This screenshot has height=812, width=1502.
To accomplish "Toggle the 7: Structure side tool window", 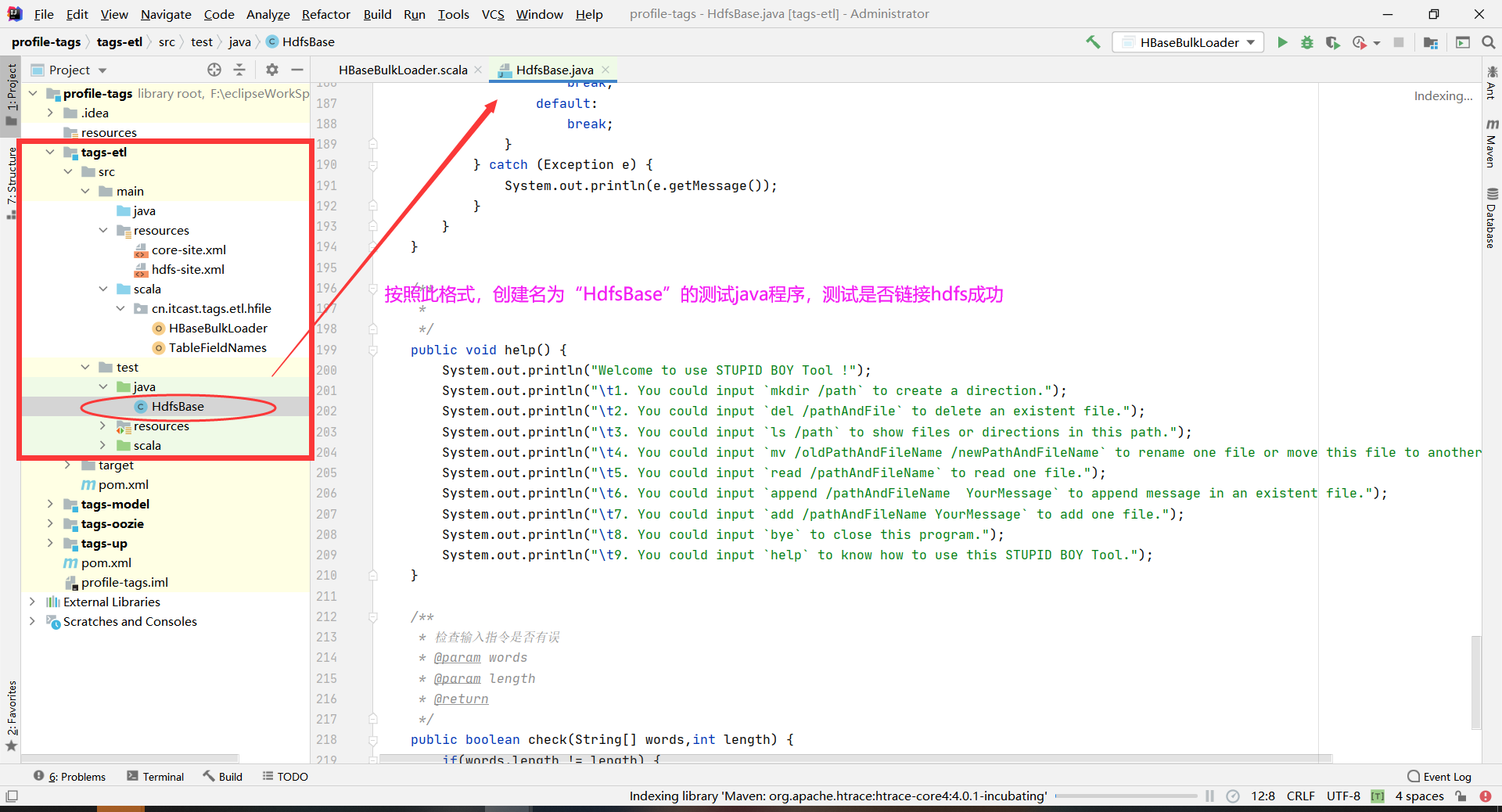I will (x=11, y=182).
